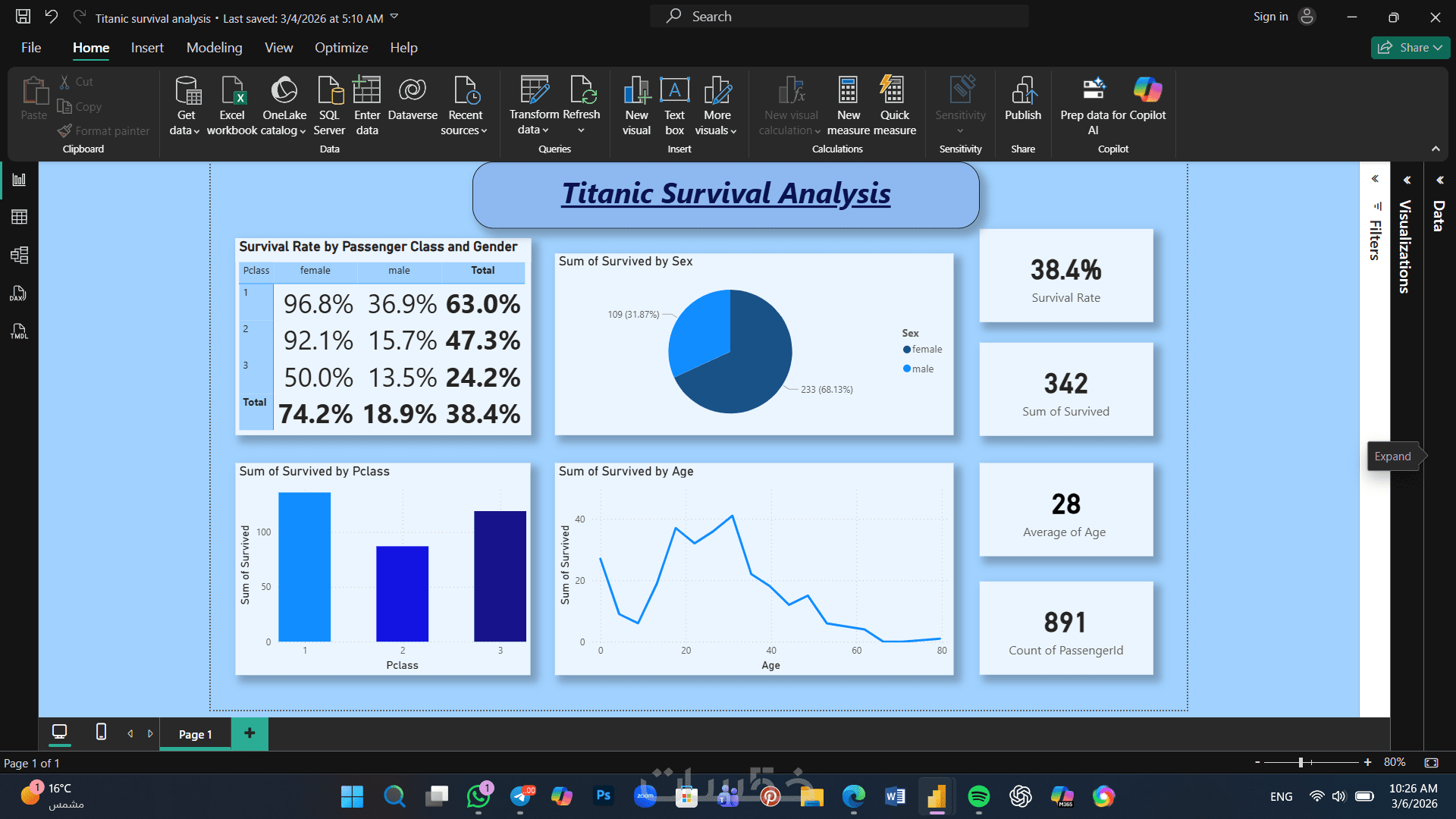Select the Page 1 tab
This screenshot has width=1456, height=819.
[195, 734]
